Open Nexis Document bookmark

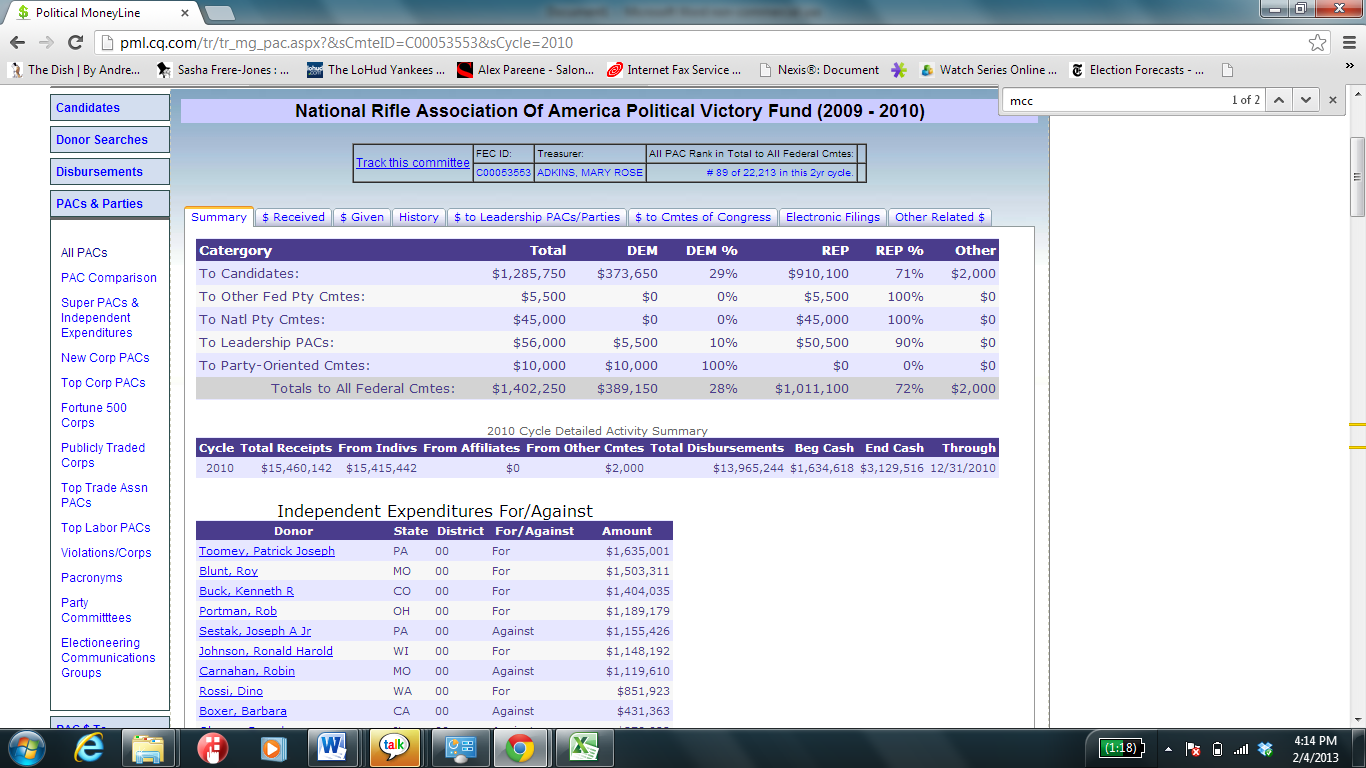819,70
